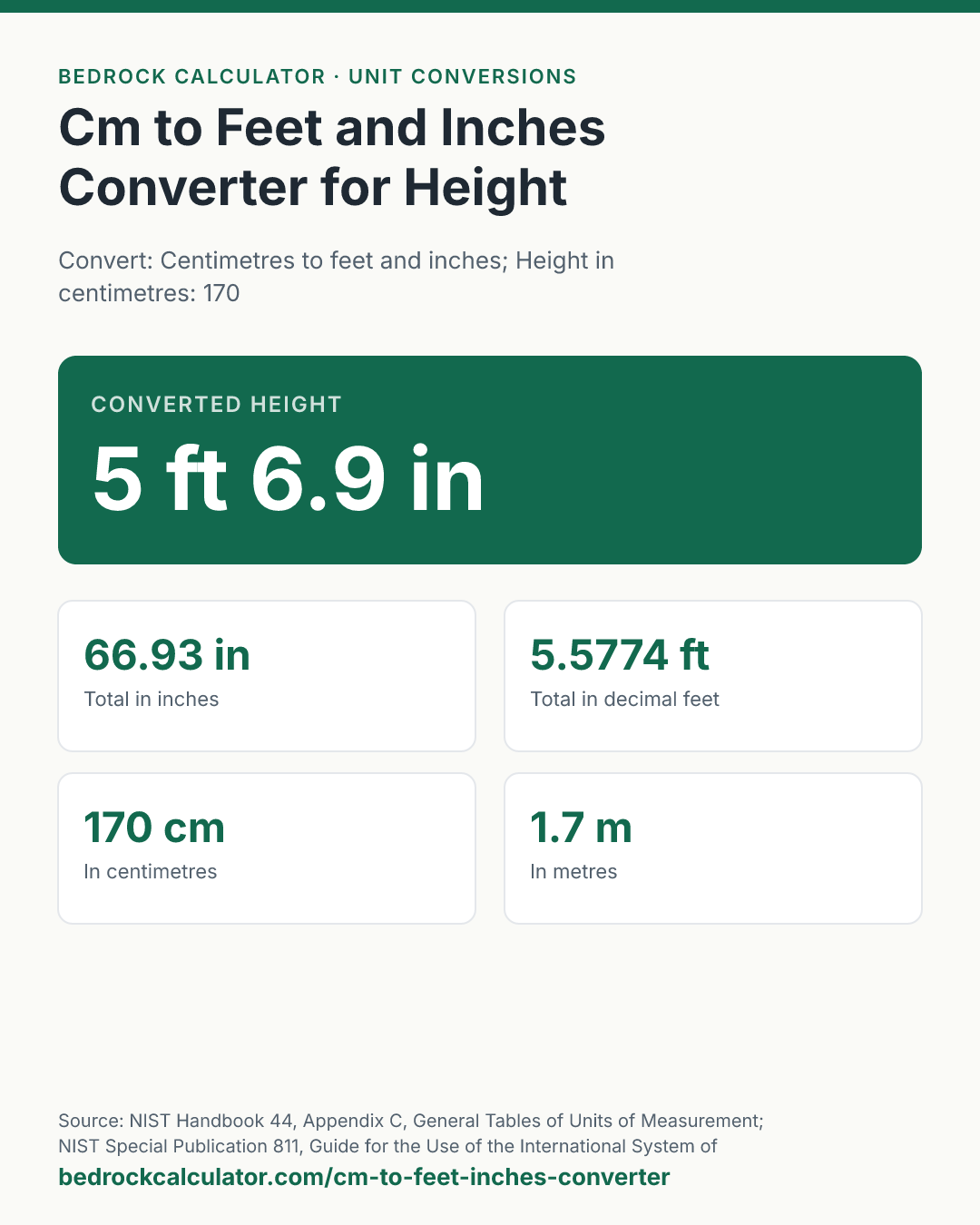Click the 'Cm to Feet and Inches Converter for Height' title

click(x=332, y=157)
